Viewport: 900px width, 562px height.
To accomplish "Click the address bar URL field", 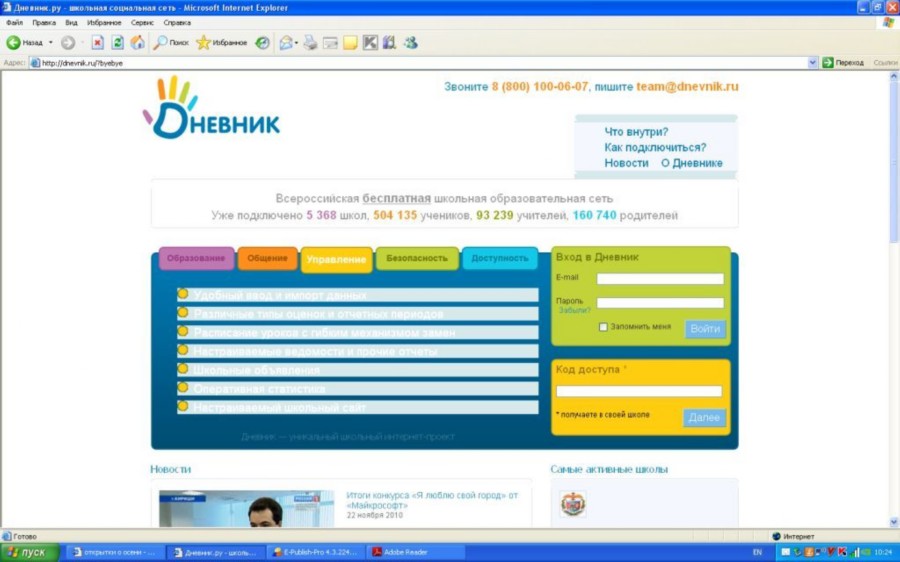I will 419,63.
